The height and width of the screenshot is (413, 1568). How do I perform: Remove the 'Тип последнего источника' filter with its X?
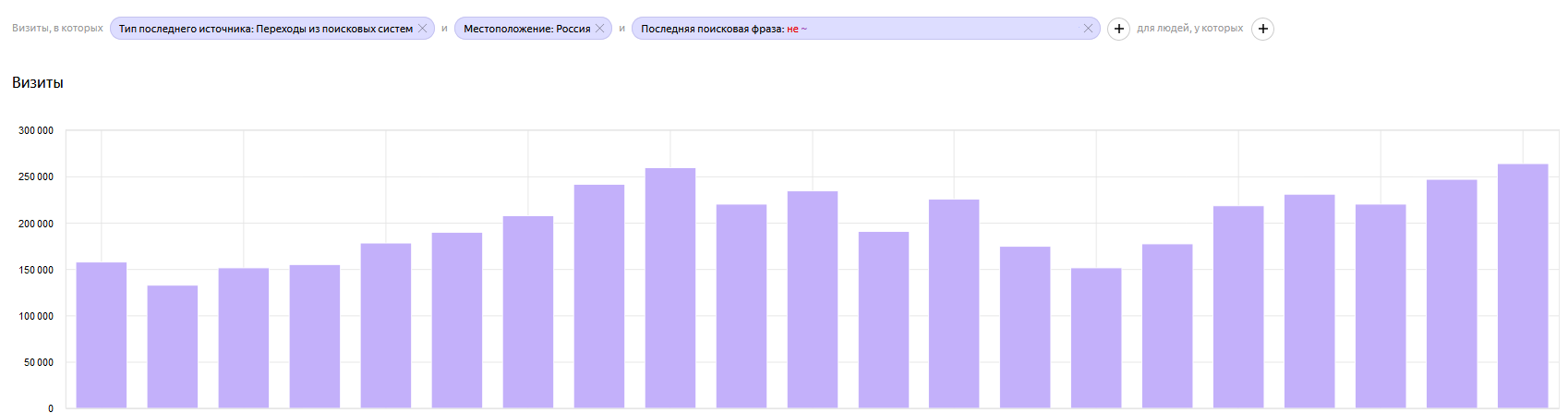click(x=422, y=29)
